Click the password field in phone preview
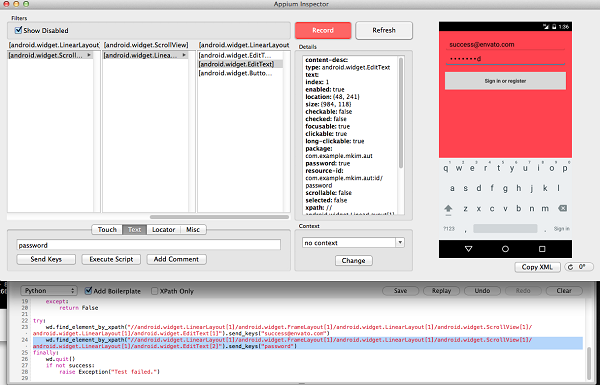Viewport: 600px width, 385px height. point(505,59)
